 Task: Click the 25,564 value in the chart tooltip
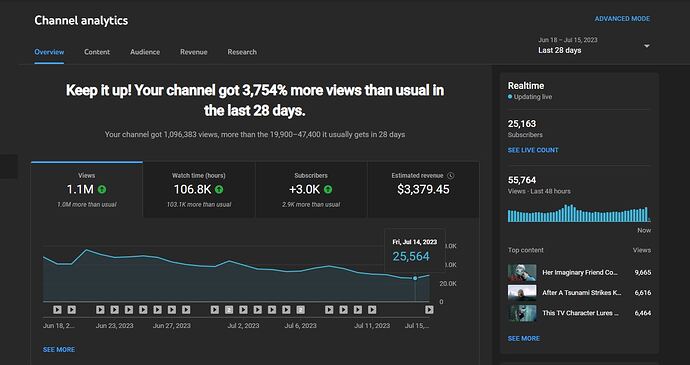click(x=411, y=256)
